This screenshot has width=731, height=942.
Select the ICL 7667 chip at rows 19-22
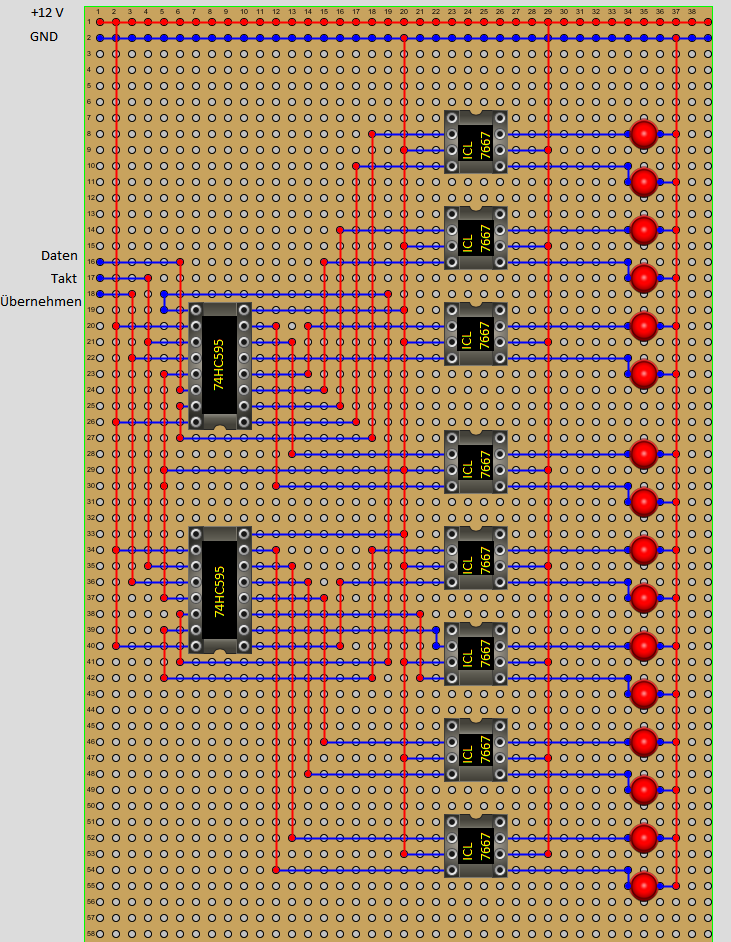(x=476, y=334)
